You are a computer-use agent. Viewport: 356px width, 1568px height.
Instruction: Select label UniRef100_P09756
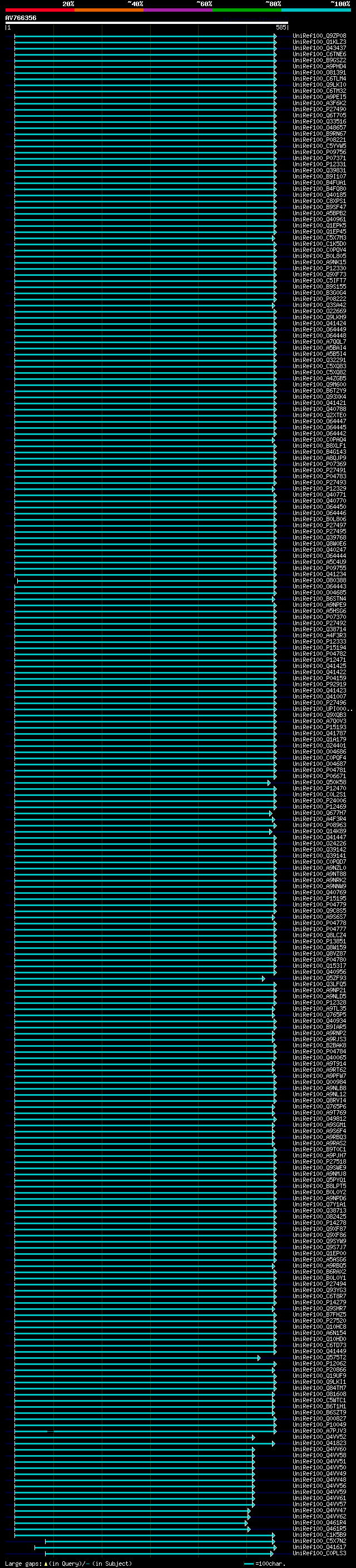click(319, 152)
